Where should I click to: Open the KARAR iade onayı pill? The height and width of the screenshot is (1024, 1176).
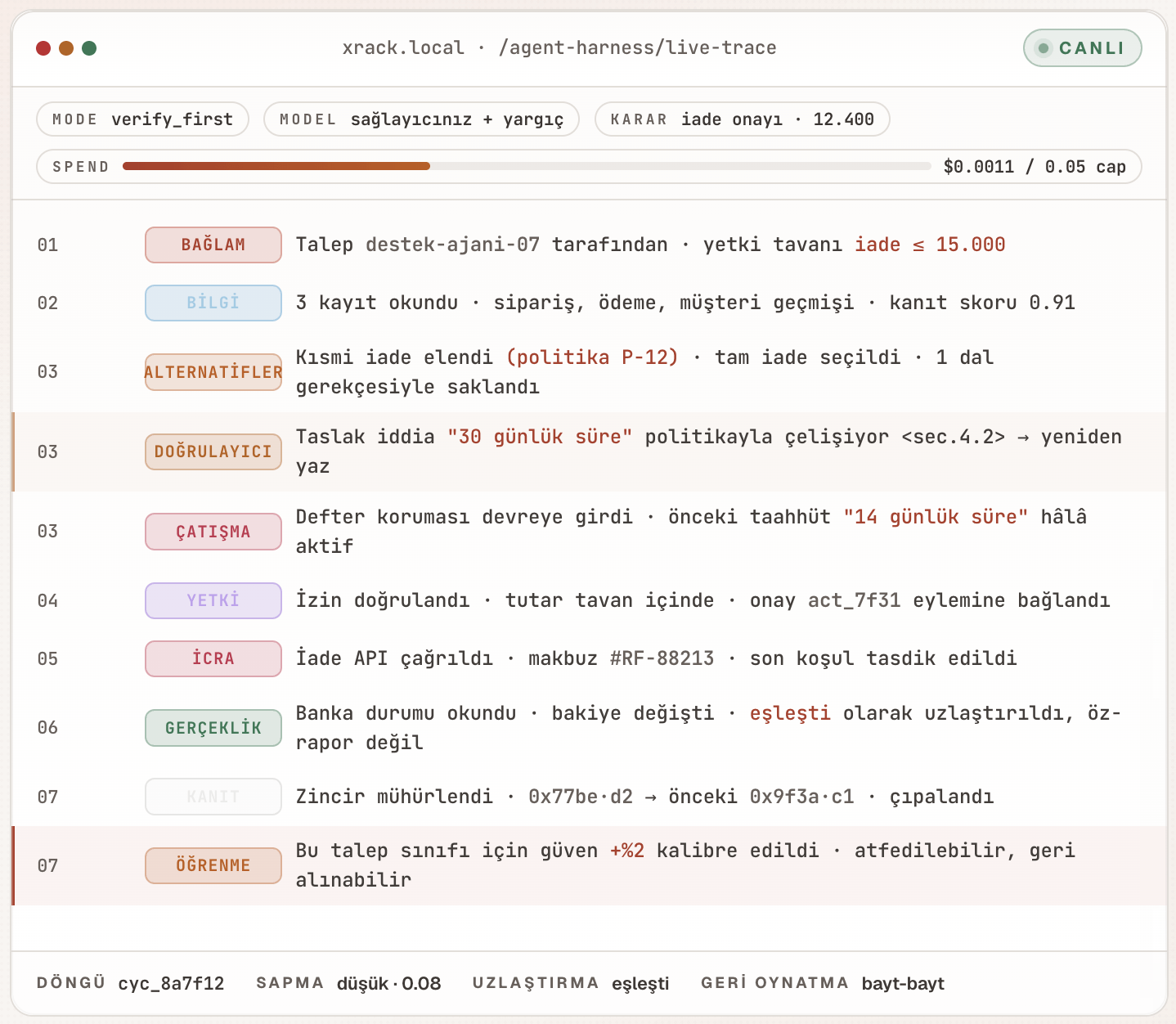click(742, 119)
